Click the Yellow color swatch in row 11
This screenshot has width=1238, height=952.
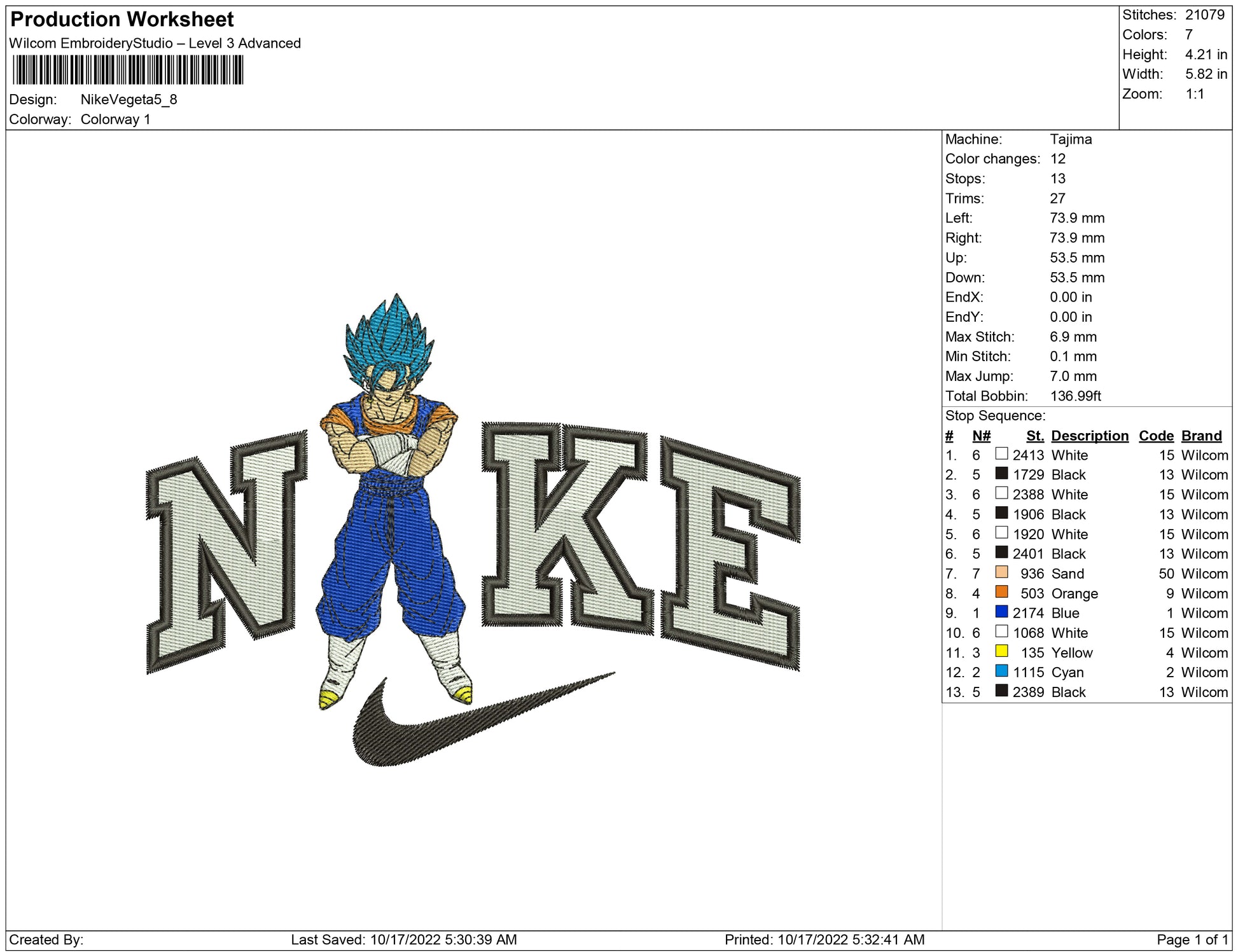pos(1001,651)
